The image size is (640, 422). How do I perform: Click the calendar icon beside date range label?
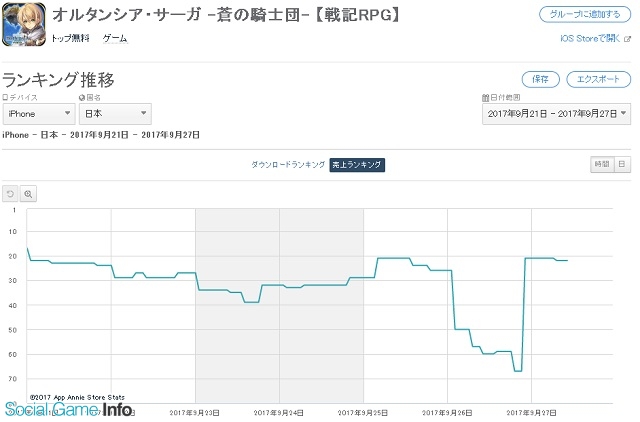pyautogui.click(x=484, y=97)
